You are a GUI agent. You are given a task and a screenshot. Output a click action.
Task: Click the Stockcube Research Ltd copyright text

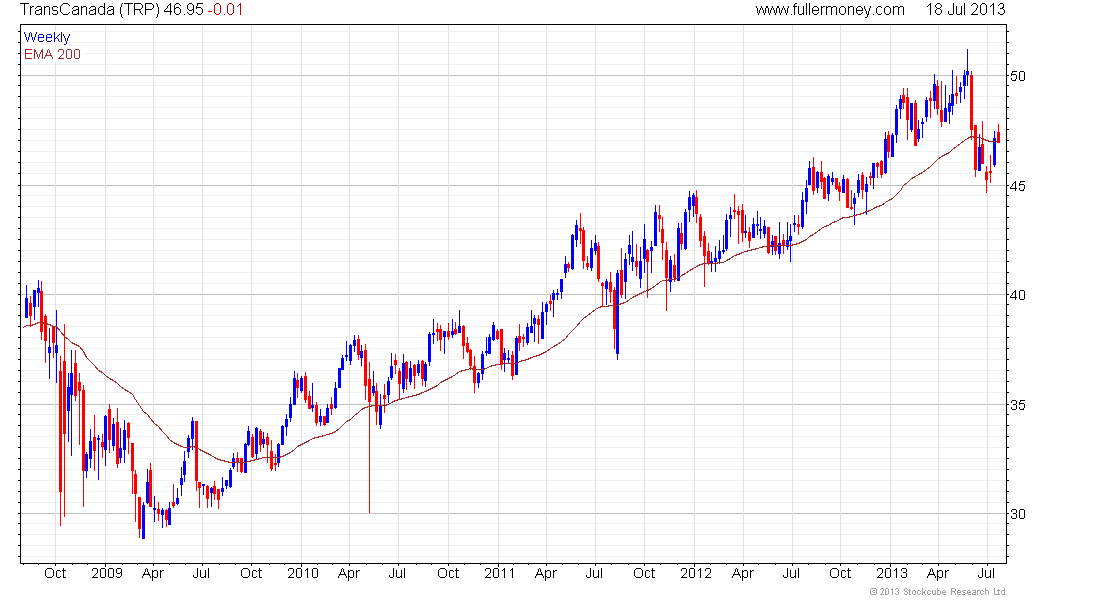[x=937, y=592]
